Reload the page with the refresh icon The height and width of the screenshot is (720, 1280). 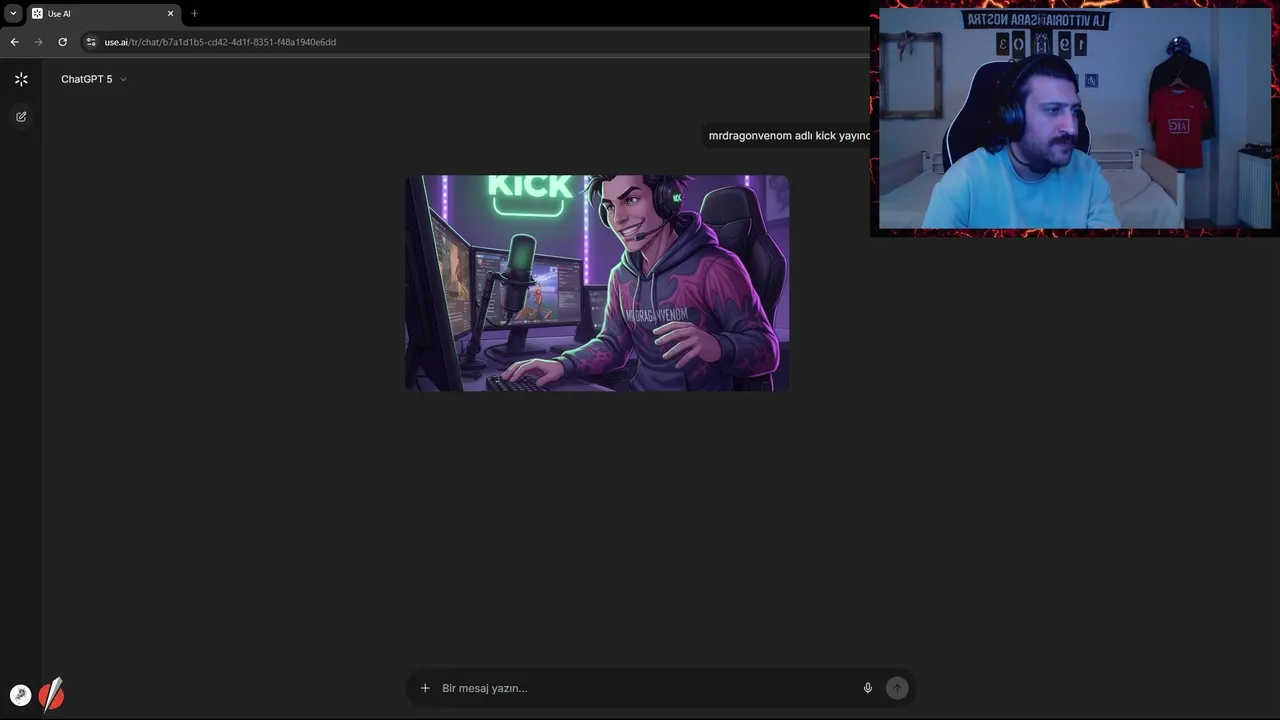pyautogui.click(x=62, y=42)
